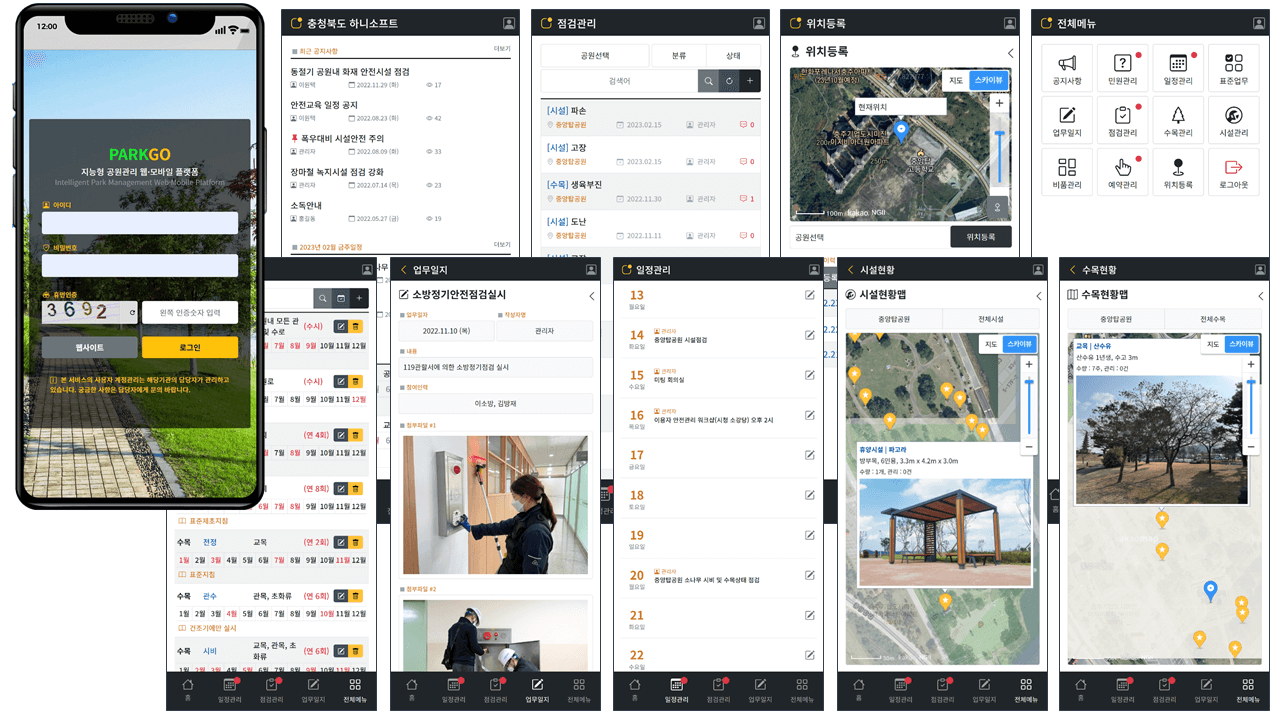Click 웹사이트 button on login screen

pos(90,347)
